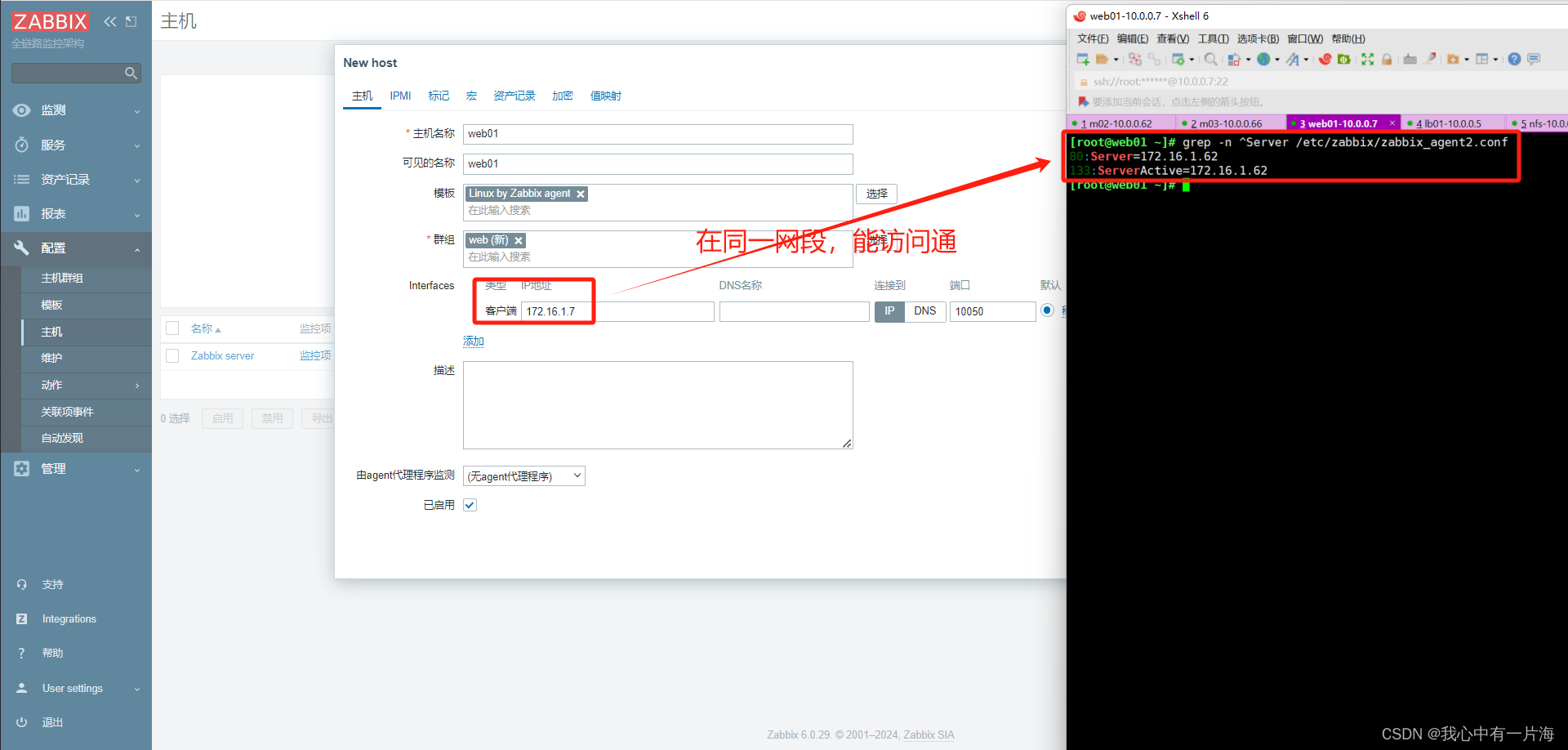Click the 添加 interface link
The height and width of the screenshot is (750, 1568).
[x=474, y=341]
